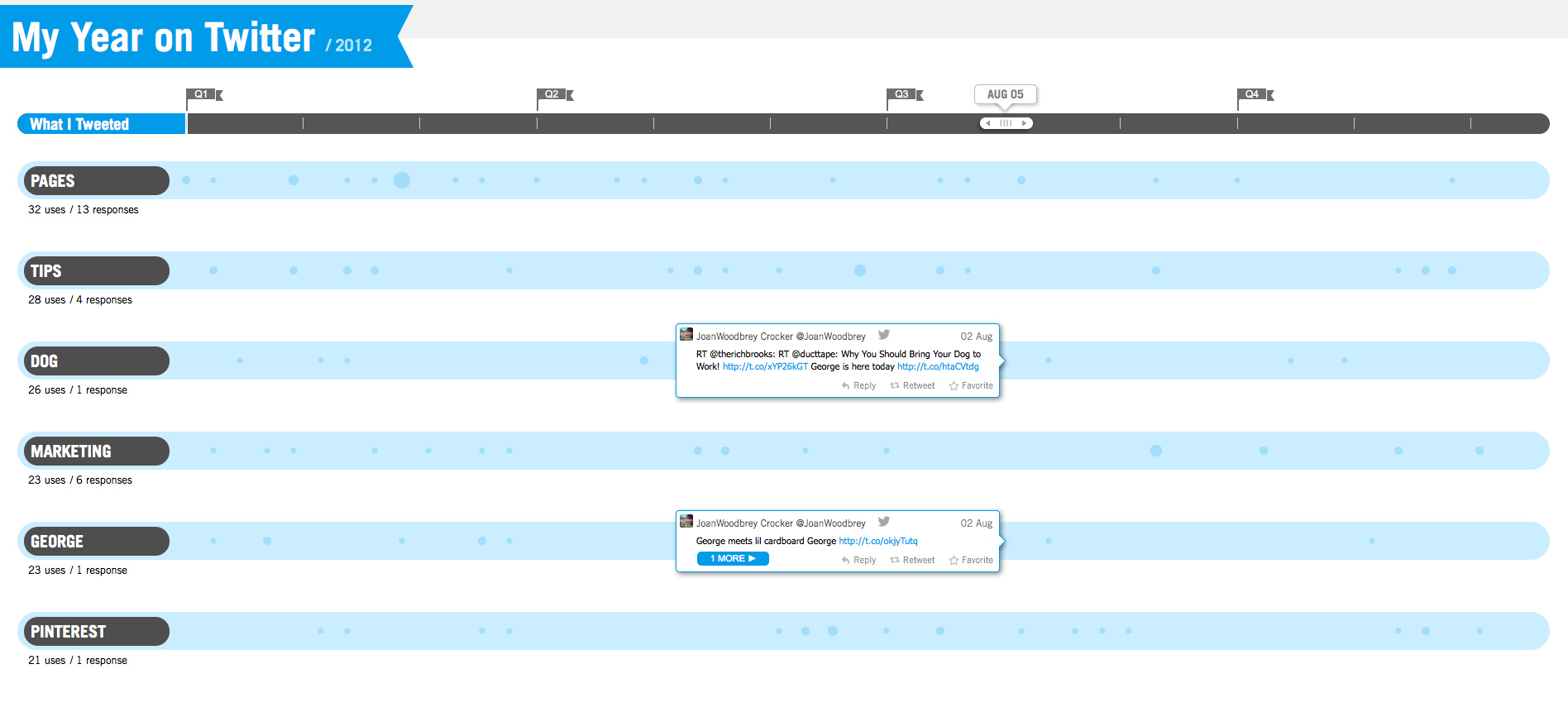Image resolution: width=1568 pixels, height=712 pixels.
Task: Click the largest dot in the MARKETING row
Action: pyautogui.click(x=1156, y=451)
